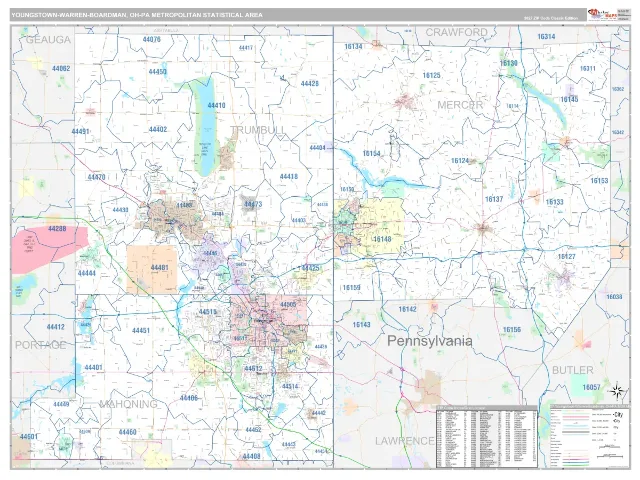Click ZIP code 44408
The image size is (640, 480).
point(251,456)
